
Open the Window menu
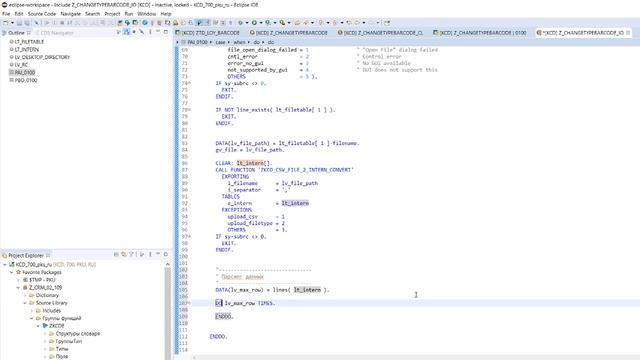coord(147,14)
